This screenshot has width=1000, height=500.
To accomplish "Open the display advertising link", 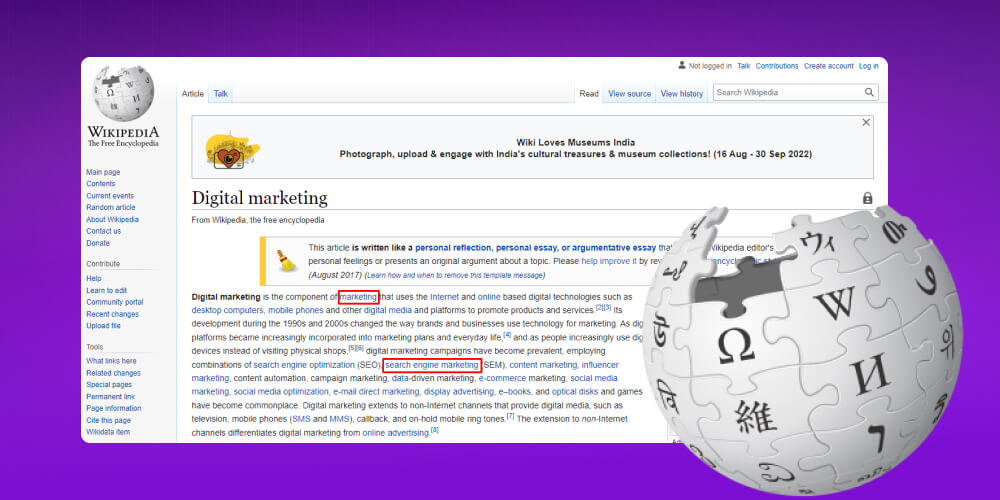I will coord(459,392).
